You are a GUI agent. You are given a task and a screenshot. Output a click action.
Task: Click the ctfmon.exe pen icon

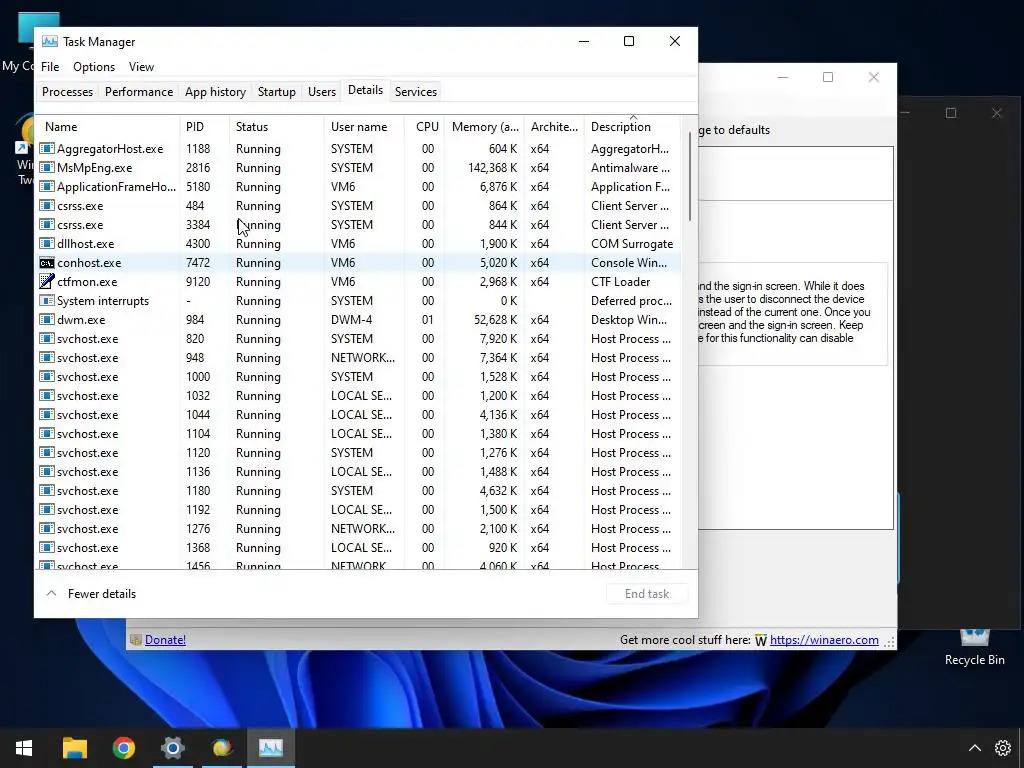coord(46,281)
